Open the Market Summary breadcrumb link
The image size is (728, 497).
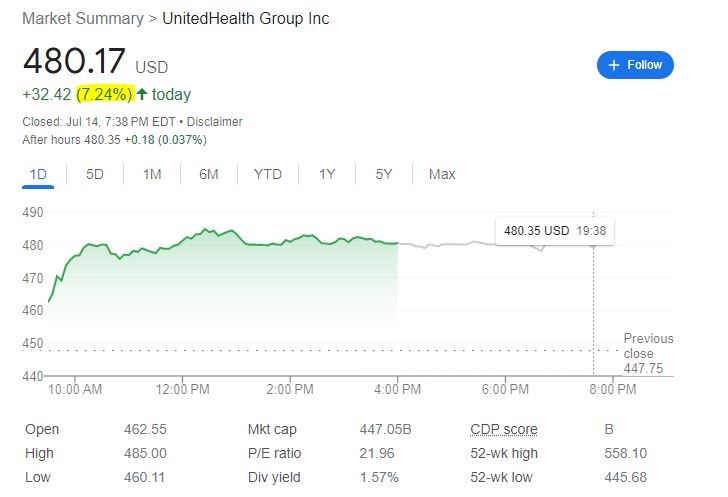click(x=83, y=19)
